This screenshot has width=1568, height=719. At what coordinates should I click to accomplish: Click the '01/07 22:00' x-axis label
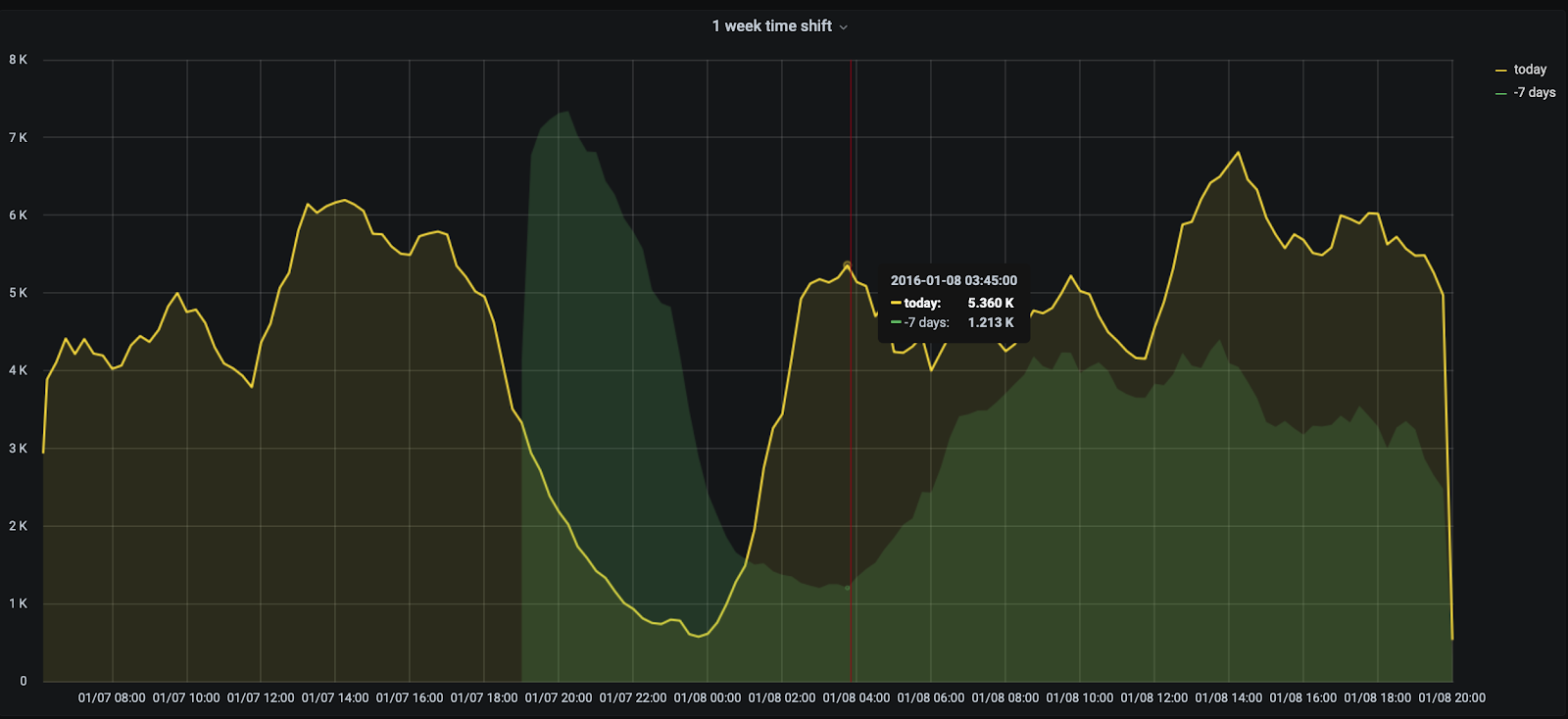coord(633,698)
